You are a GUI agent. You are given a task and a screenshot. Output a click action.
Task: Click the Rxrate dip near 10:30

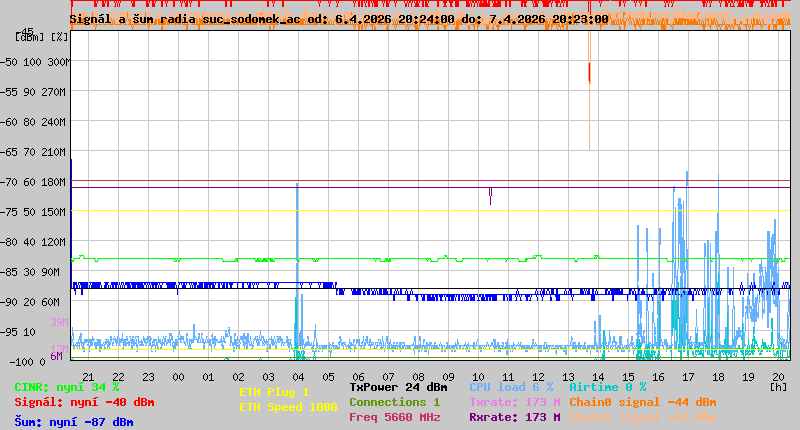pyautogui.click(x=491, y=196)
